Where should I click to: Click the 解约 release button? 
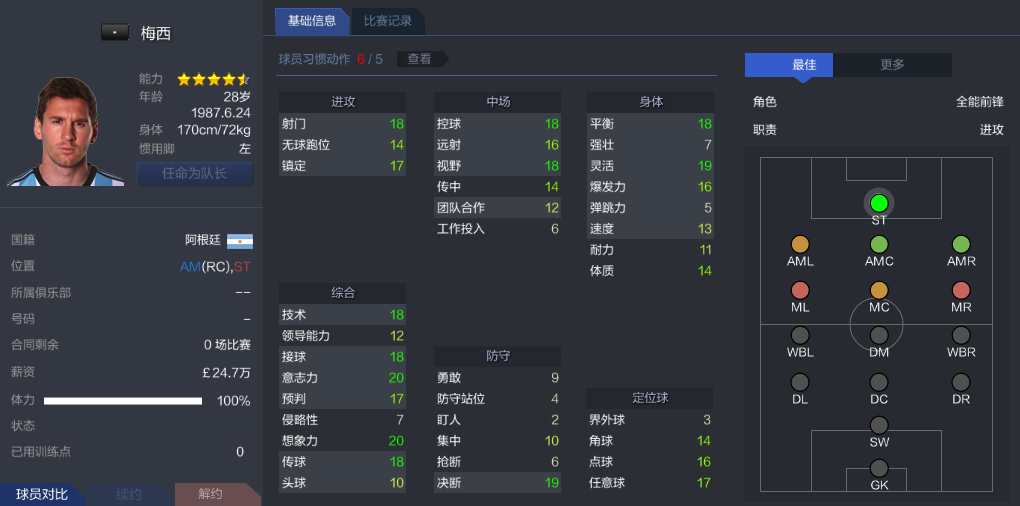[210, 494]
